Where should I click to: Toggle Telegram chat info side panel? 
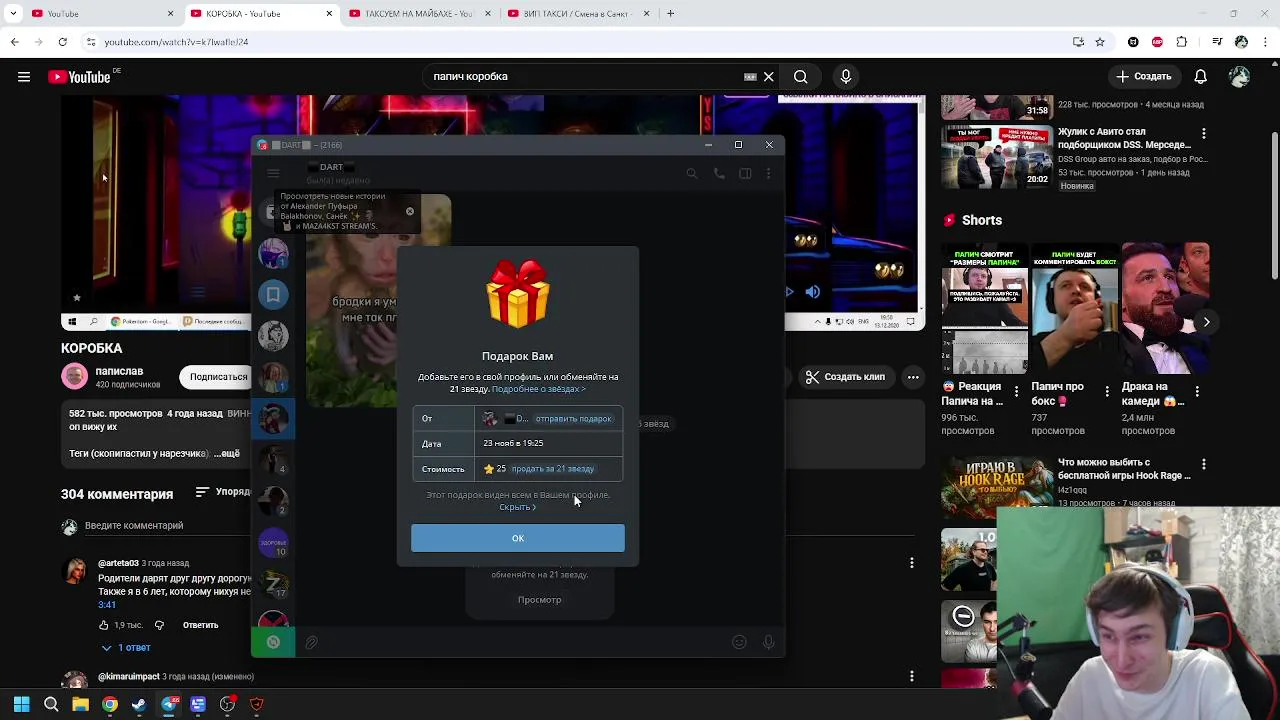tap(745, 174)
